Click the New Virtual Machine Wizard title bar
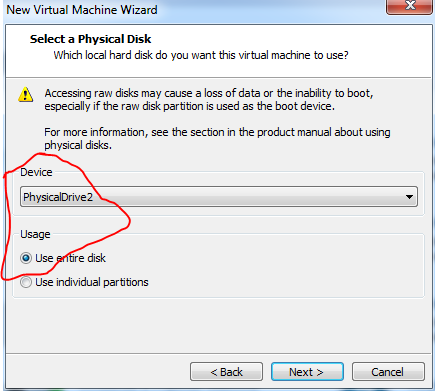Image resolution: width=435 pixels, height=391 pixels. (193, 9)
